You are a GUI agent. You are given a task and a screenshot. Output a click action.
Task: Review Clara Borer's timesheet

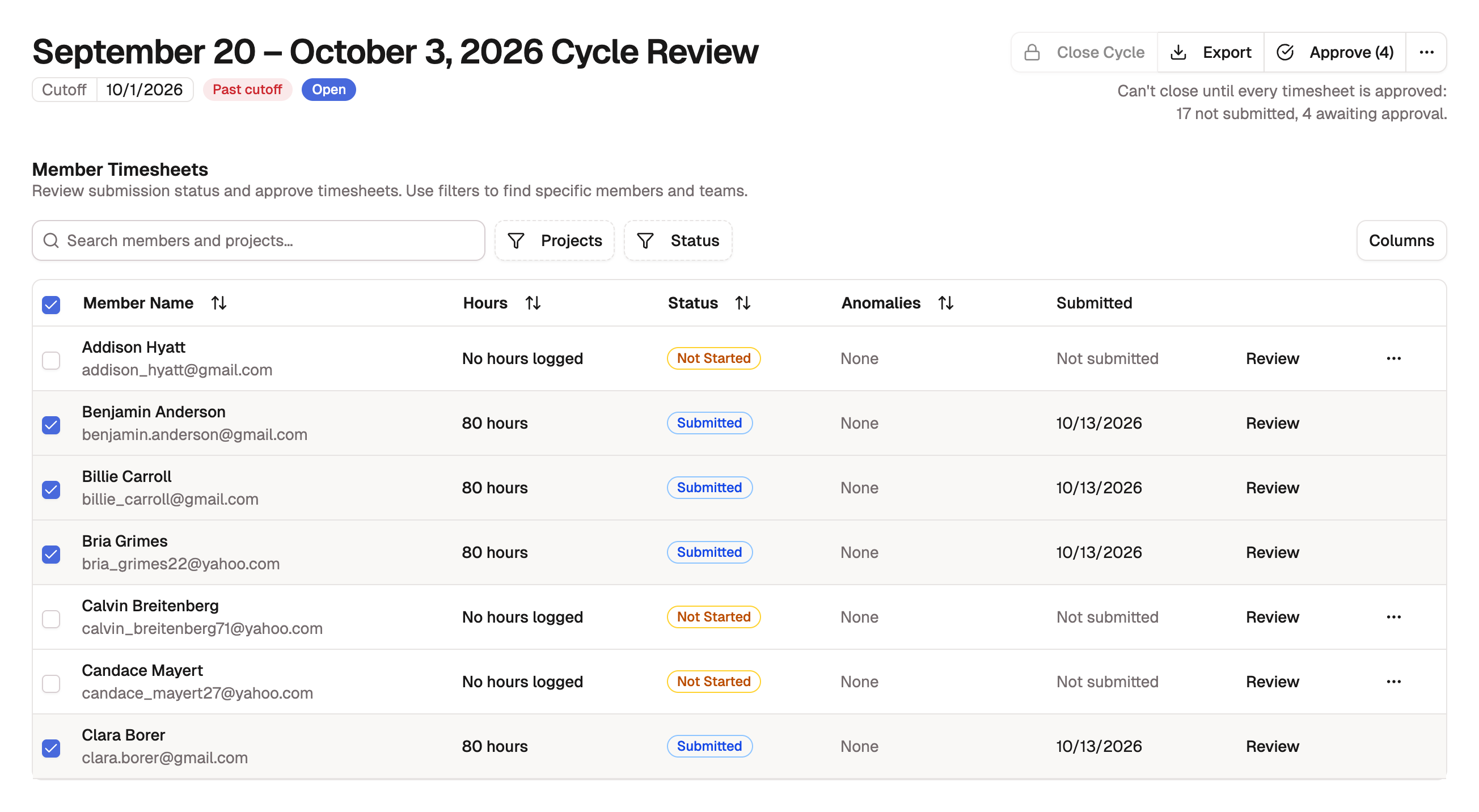[x=1272, y=746]
